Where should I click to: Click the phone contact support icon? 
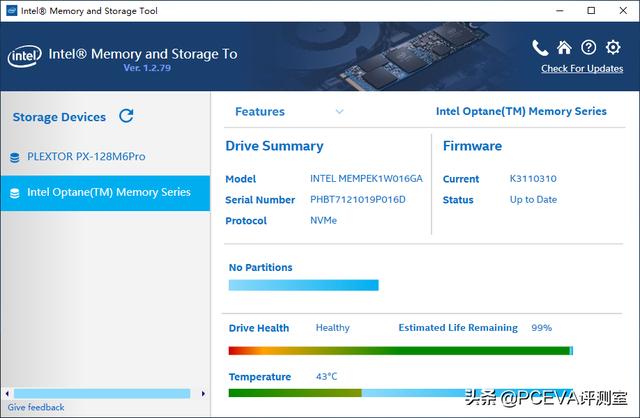tap(540, 48)
